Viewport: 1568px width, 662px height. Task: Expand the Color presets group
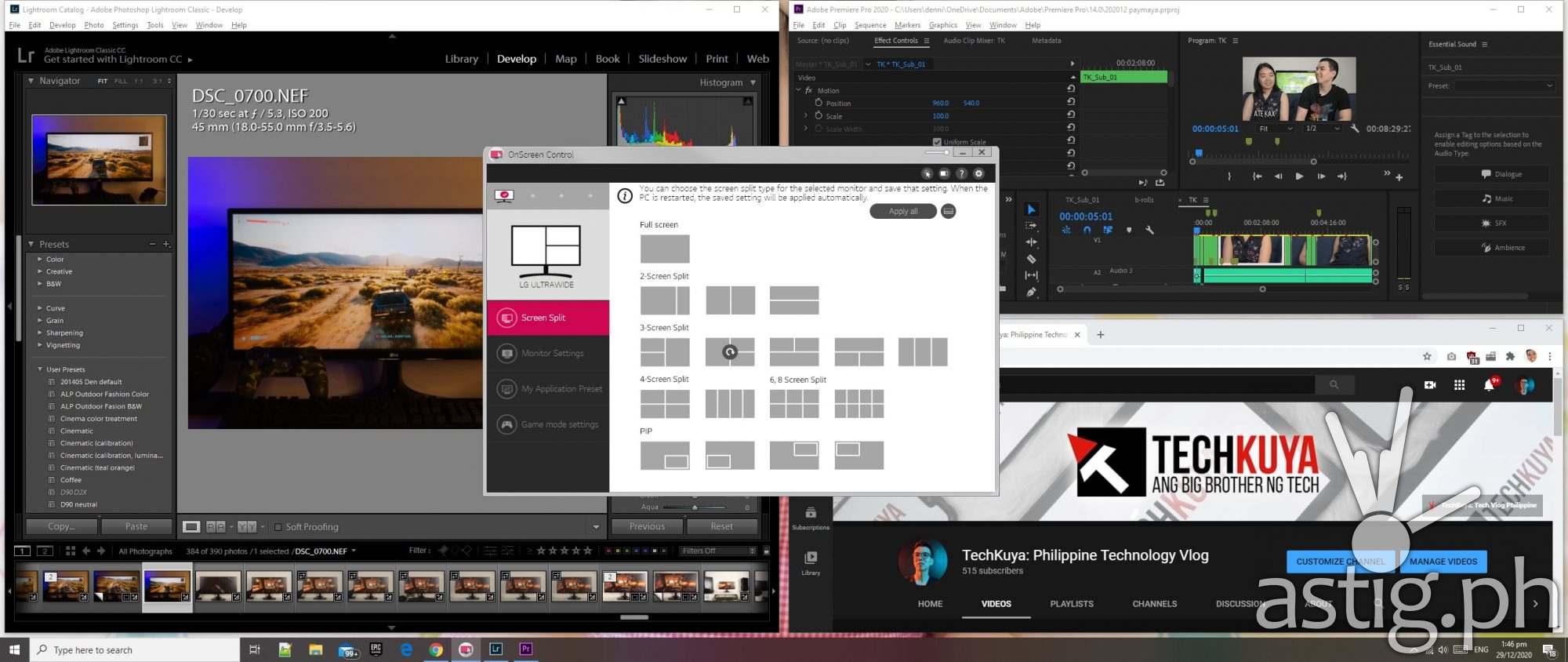tap(40, 259)
